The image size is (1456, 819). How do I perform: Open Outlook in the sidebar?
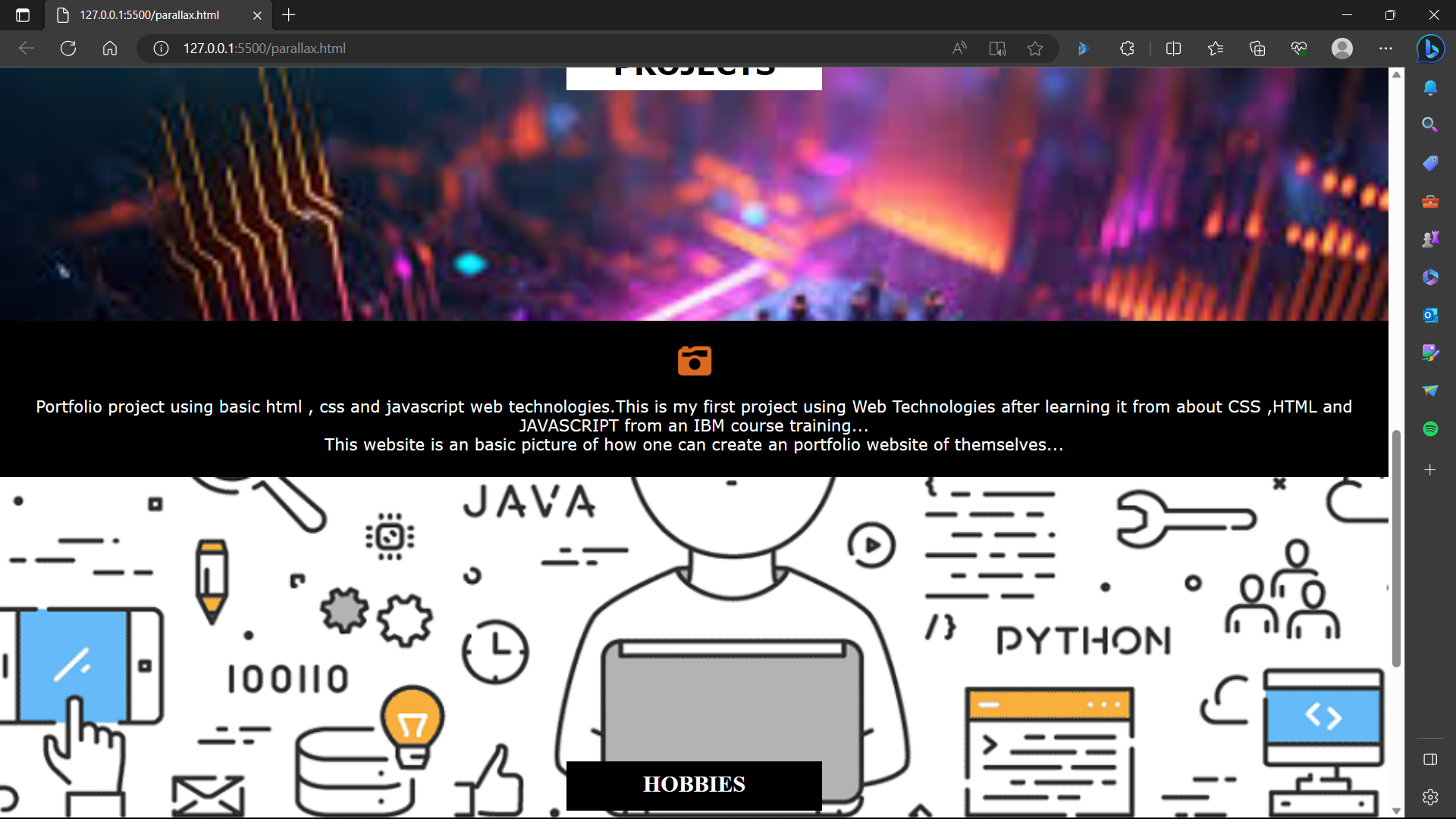[x=1430, y=315]
